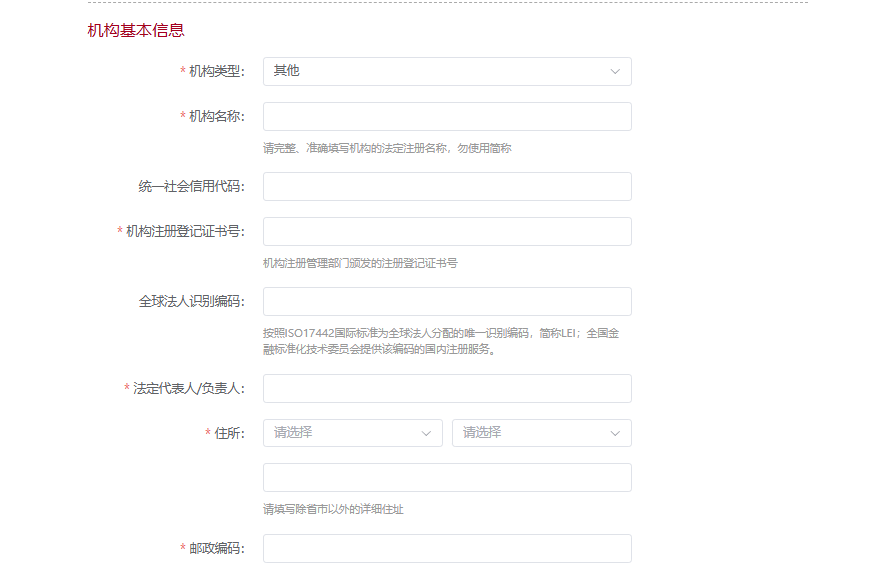Focus the 机构名称 input field
This screenshot has height=575, width=893.
click(x=447, y=116)
